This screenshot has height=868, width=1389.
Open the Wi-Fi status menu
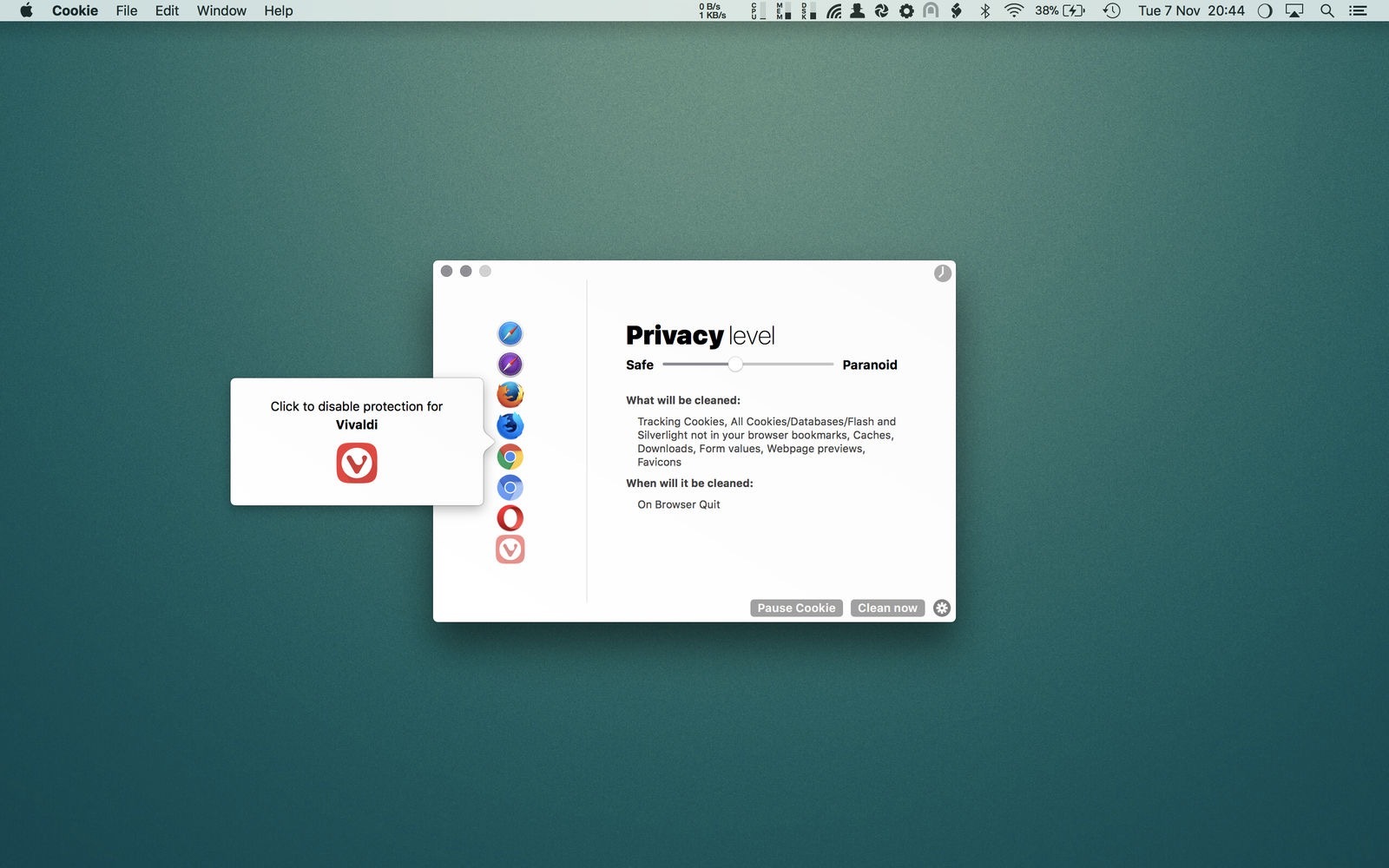tap(1013, 10)
